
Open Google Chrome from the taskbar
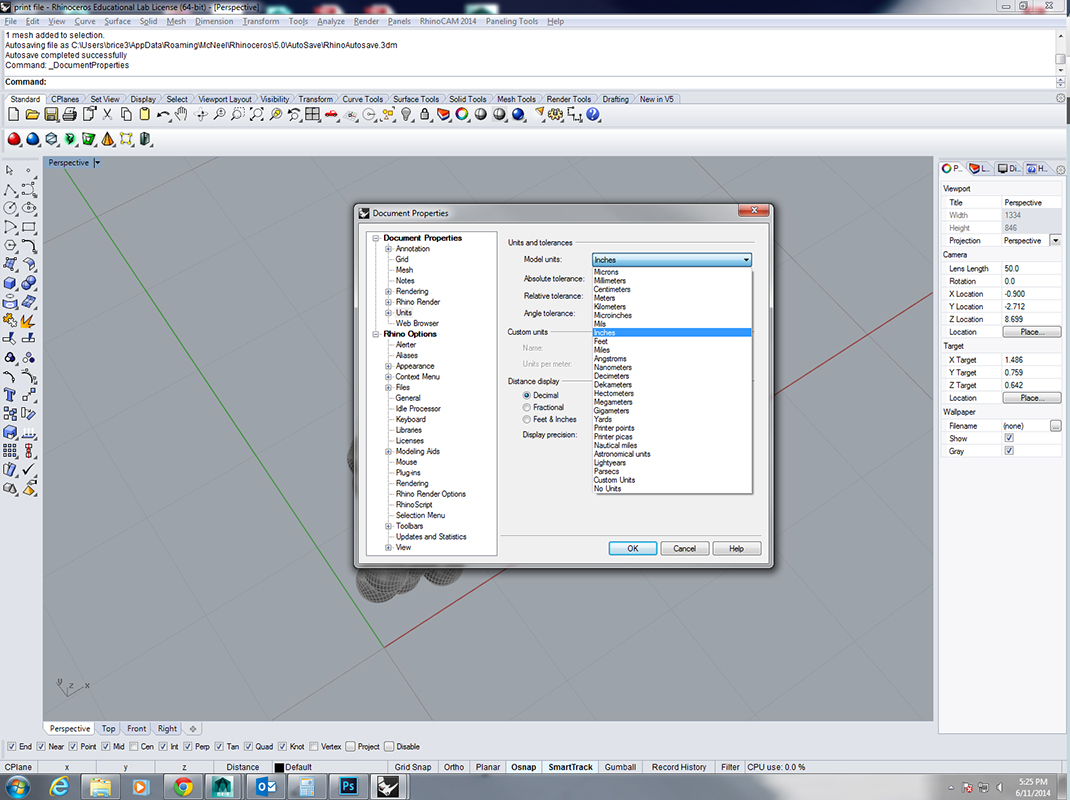182,786
